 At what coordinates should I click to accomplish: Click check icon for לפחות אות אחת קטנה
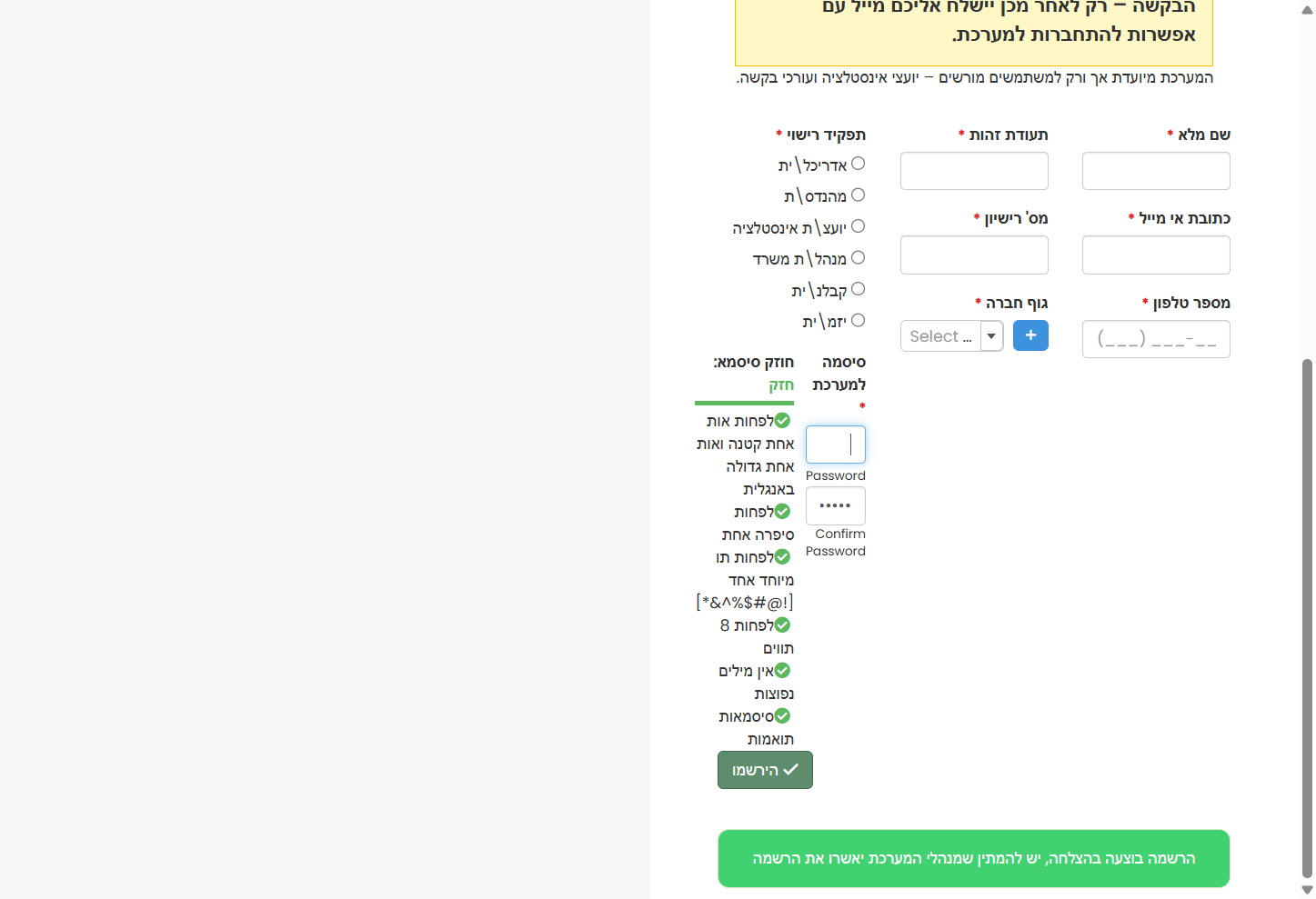pyautogui.click(x=782, y=421)
